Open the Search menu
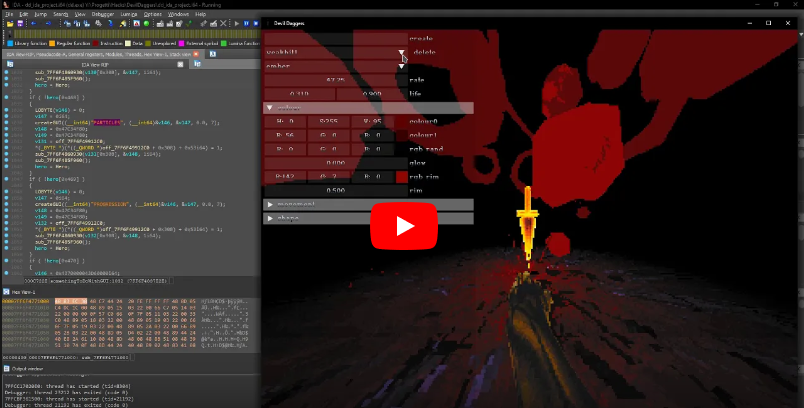Viewport: 804px width, 408px height. [61, 14]
